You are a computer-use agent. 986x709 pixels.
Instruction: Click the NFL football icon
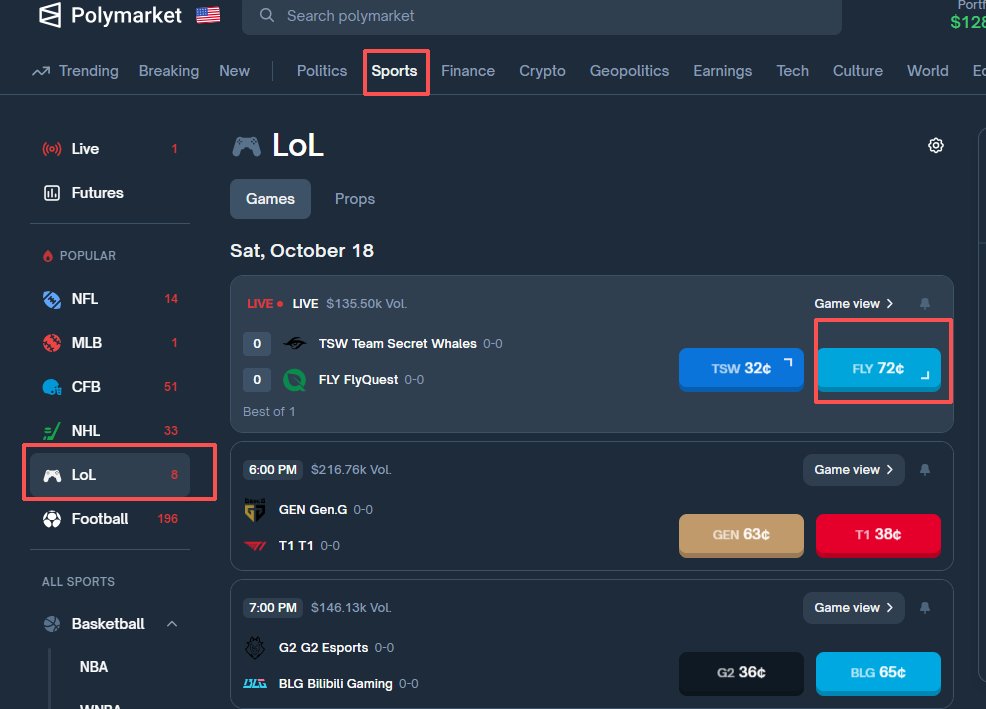tap(52, 299)
